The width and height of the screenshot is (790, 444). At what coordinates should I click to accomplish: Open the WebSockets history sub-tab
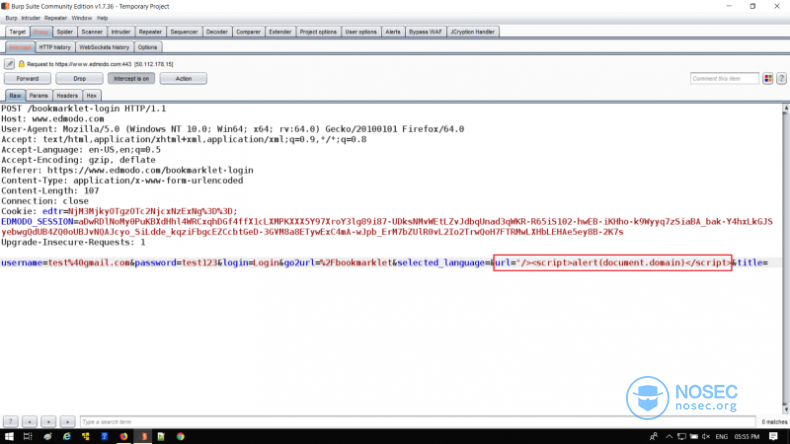pos(104,47)
